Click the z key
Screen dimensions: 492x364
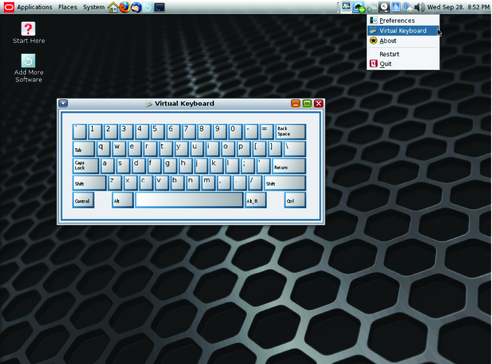point(115,183)
